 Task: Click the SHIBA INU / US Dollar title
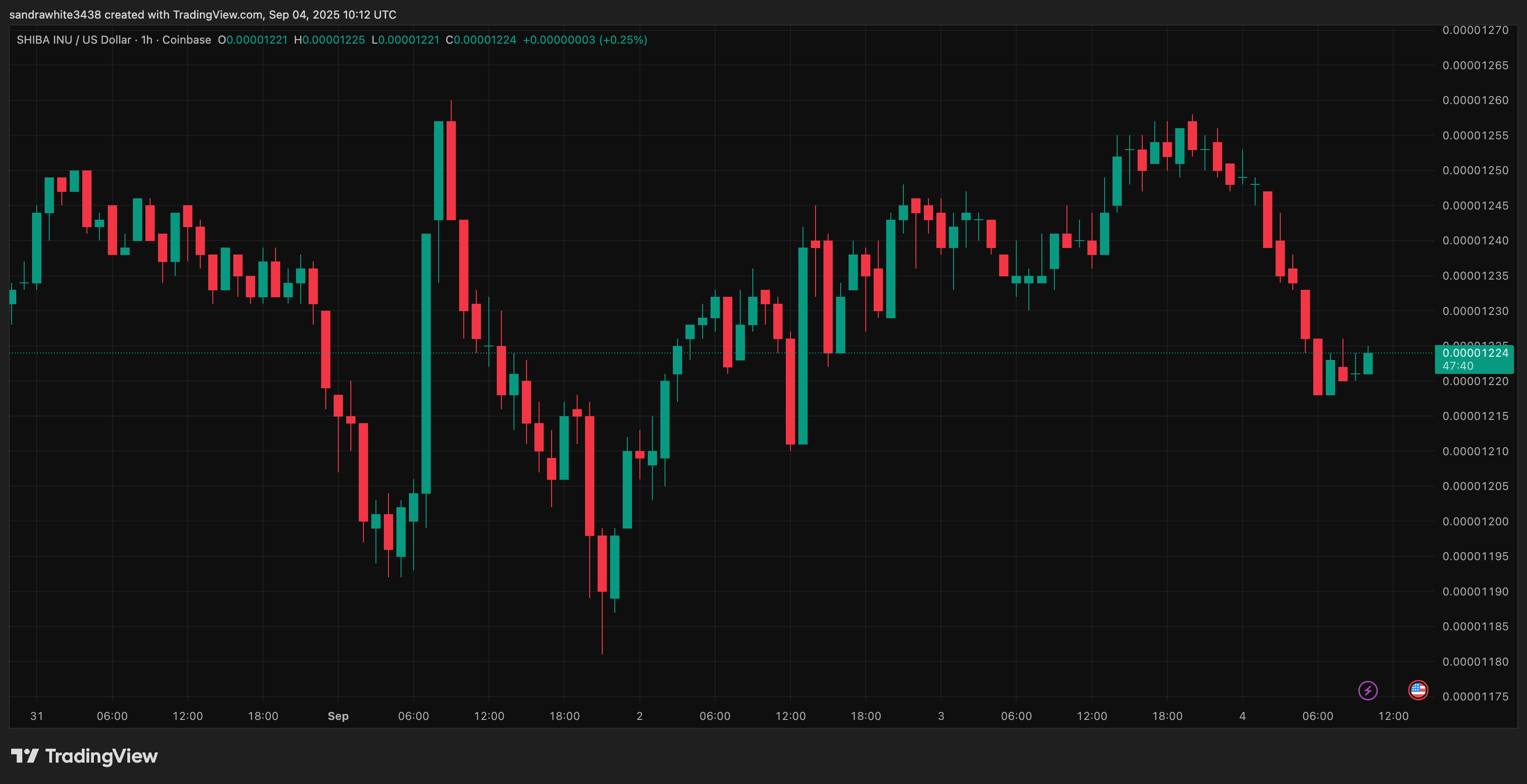73,39
